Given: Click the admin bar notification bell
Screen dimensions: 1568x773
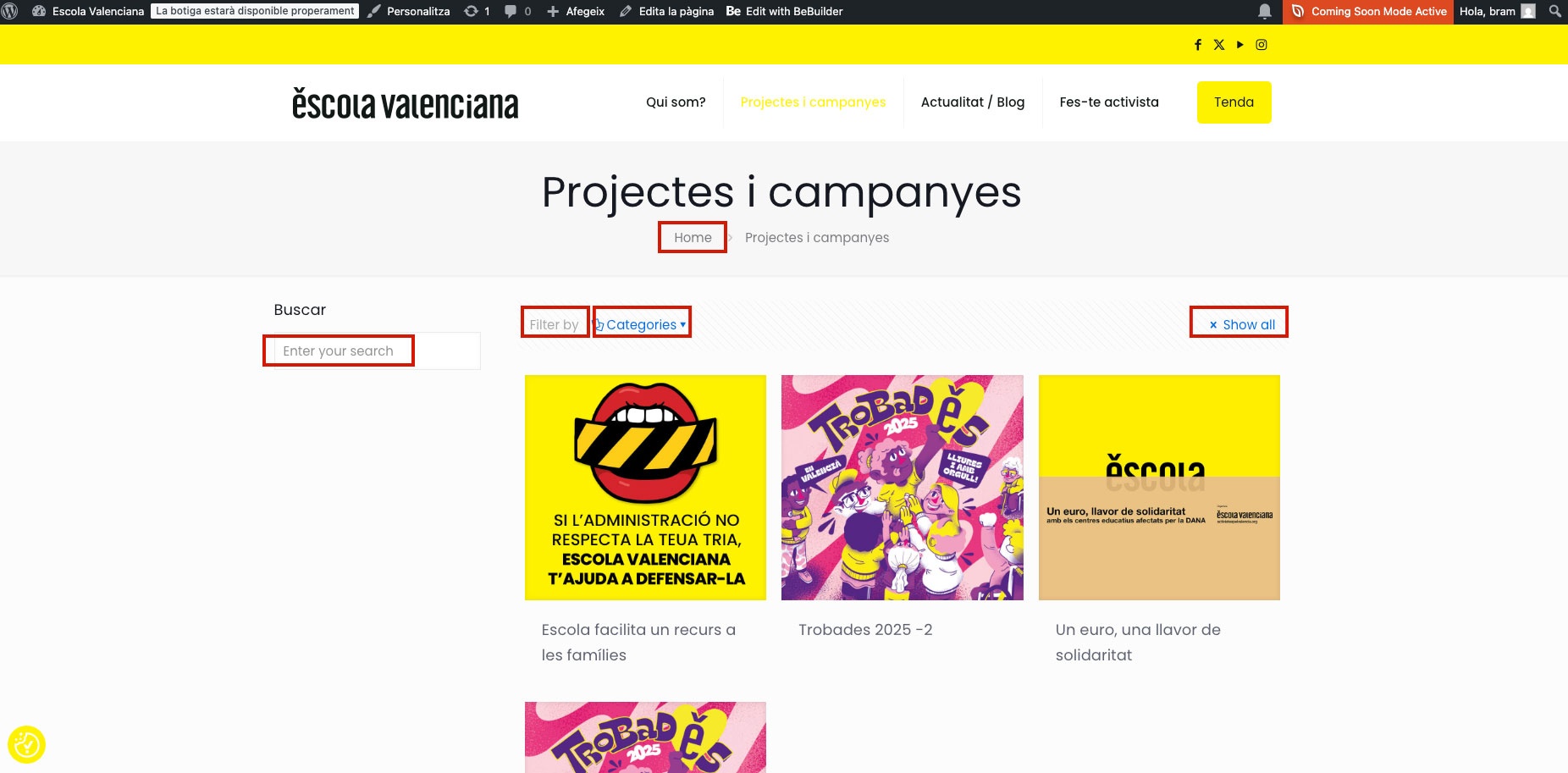Looking at the screenshot, I should pos(1265,11).
